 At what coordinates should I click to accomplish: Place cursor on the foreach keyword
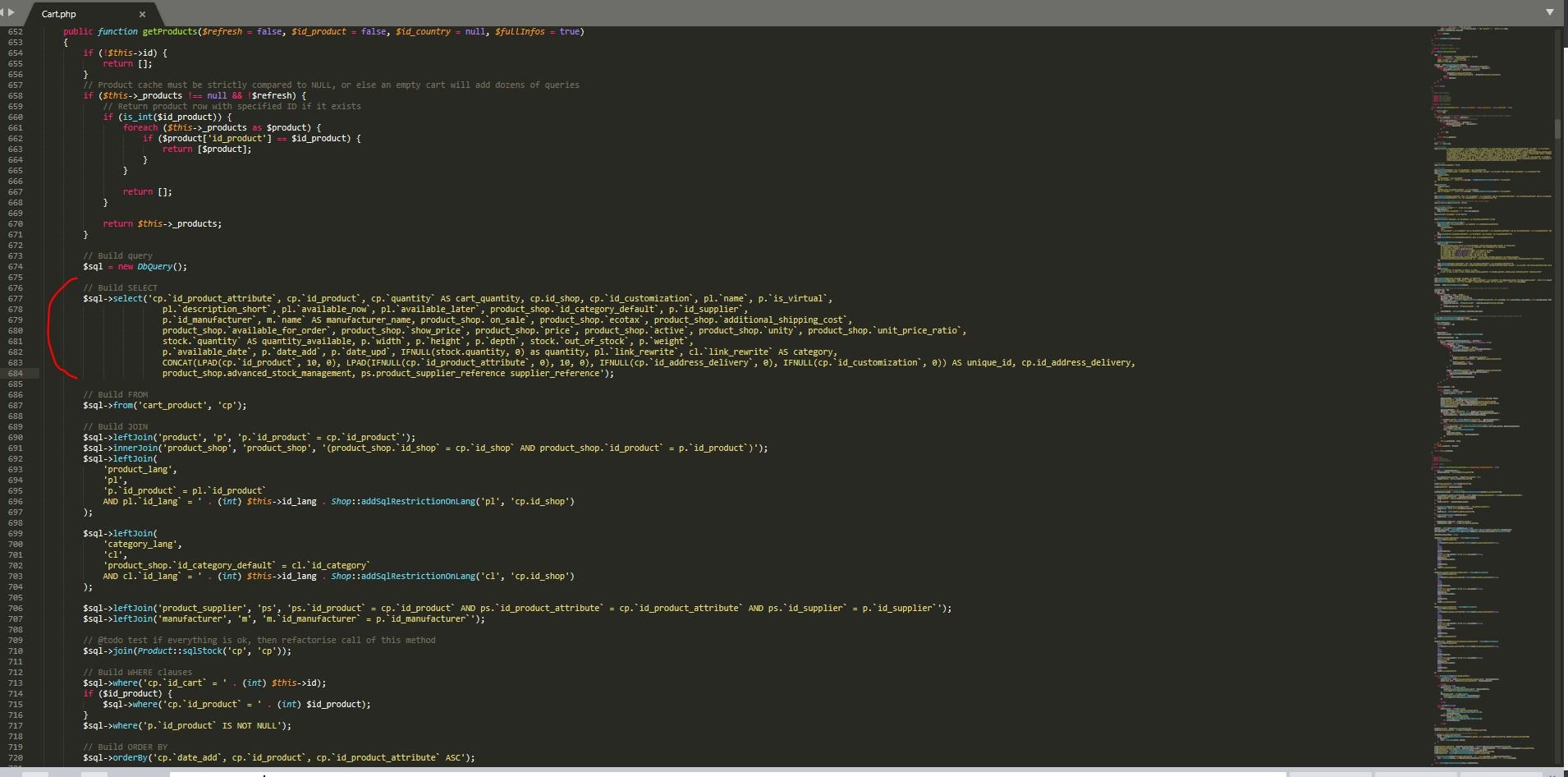(x=140, y=128)
